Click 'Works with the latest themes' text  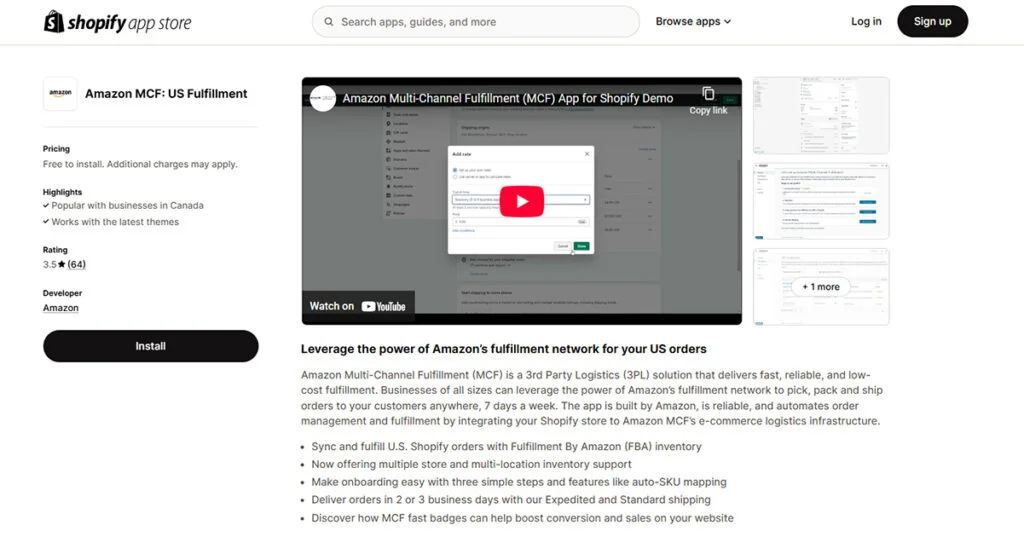[115, 222]
